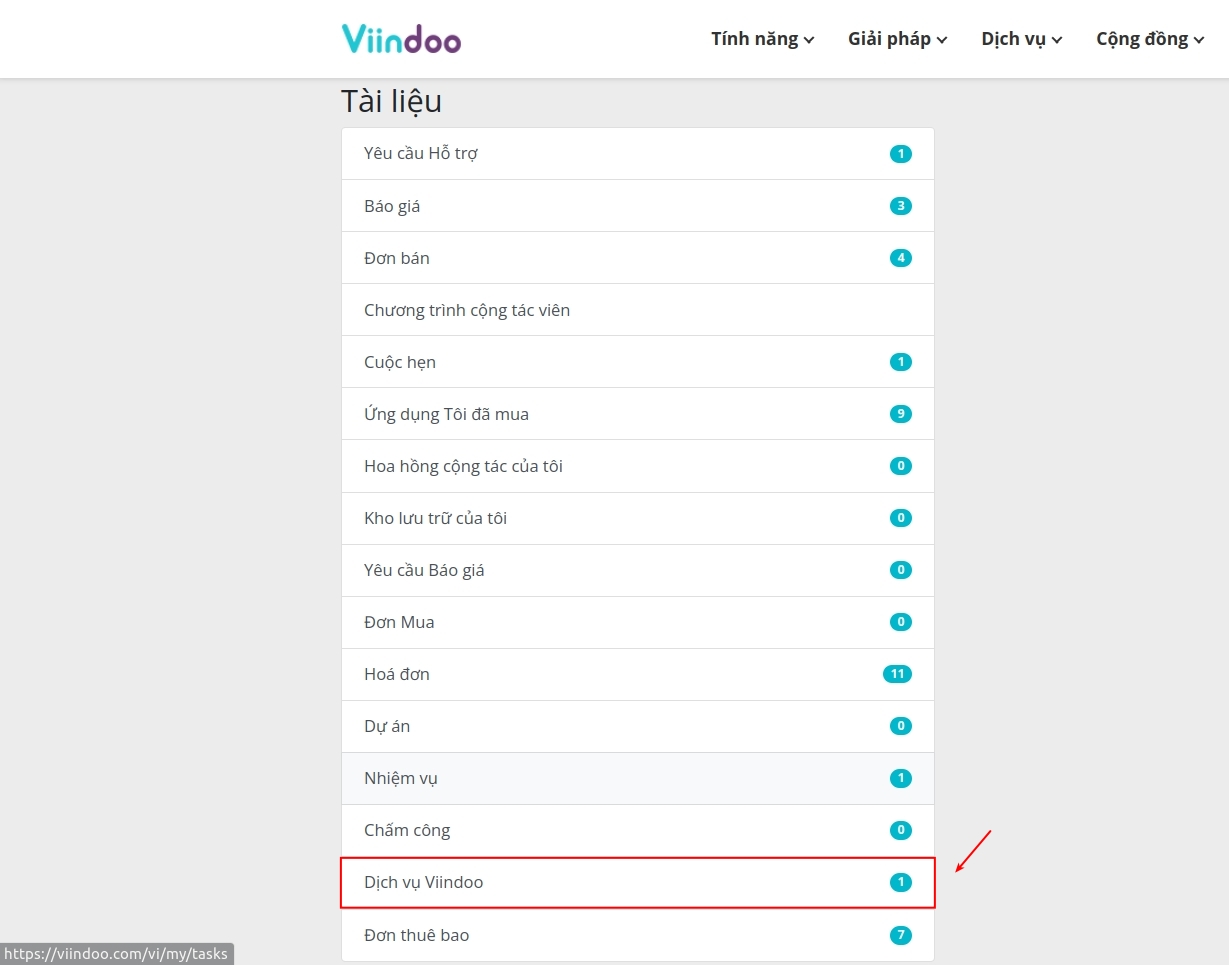The width and height of the screenshot is (1229, 965).
Task: Open the Cuộc hẹn entry
Action: tap(638, 362)
